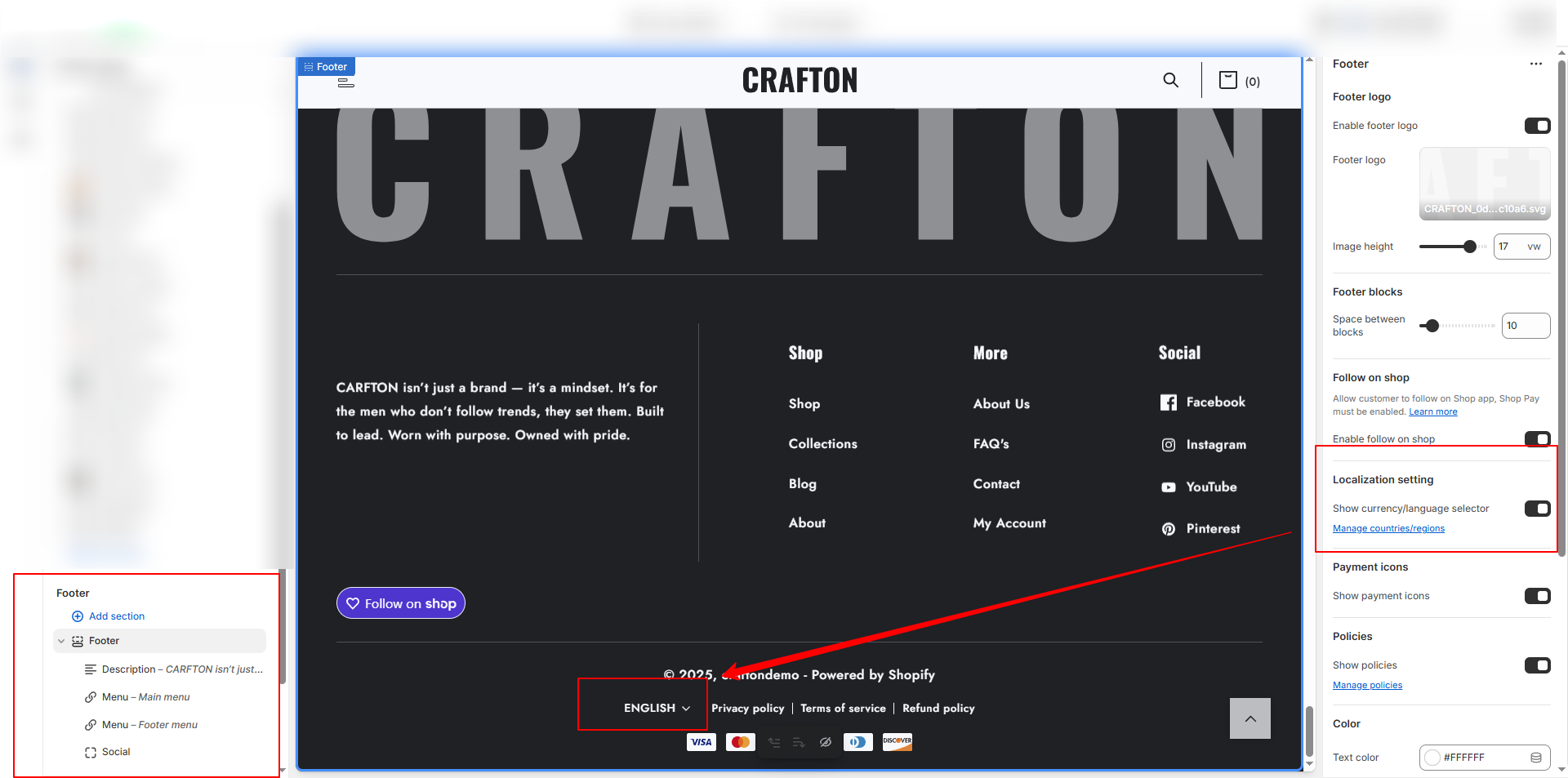This screenshot has height=778, width=1568.
Task: Click the Pinterest social icon
Action: [1169, 529]
